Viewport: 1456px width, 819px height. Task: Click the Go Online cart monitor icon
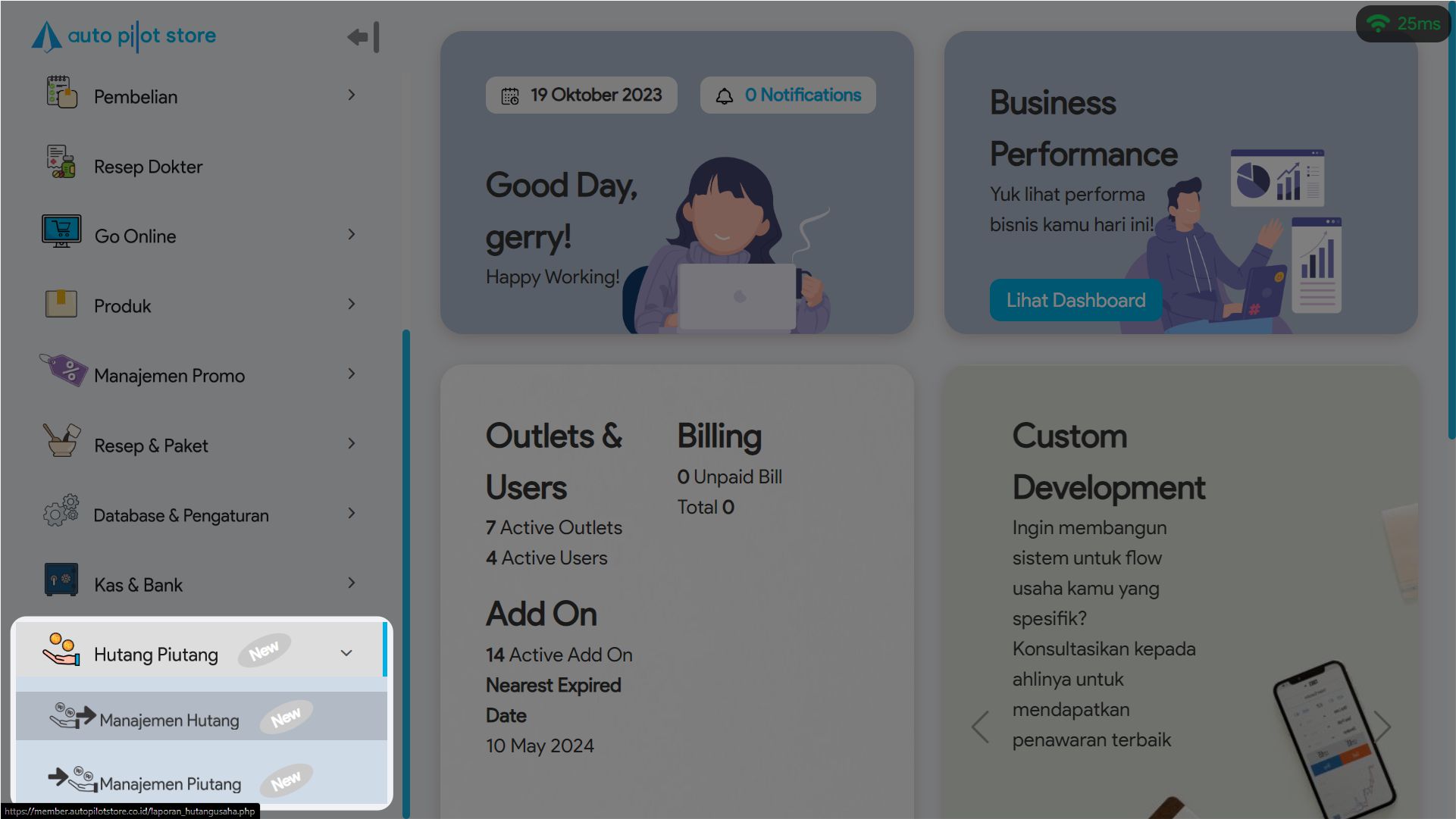coord(61,231)
